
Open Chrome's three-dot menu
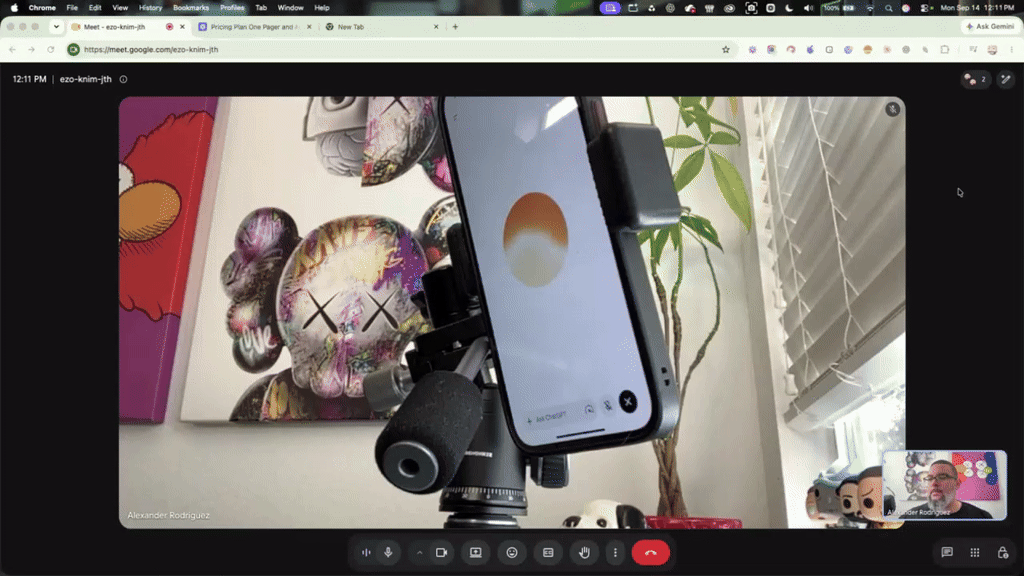pyautogui.click(x=1012, y=50)
